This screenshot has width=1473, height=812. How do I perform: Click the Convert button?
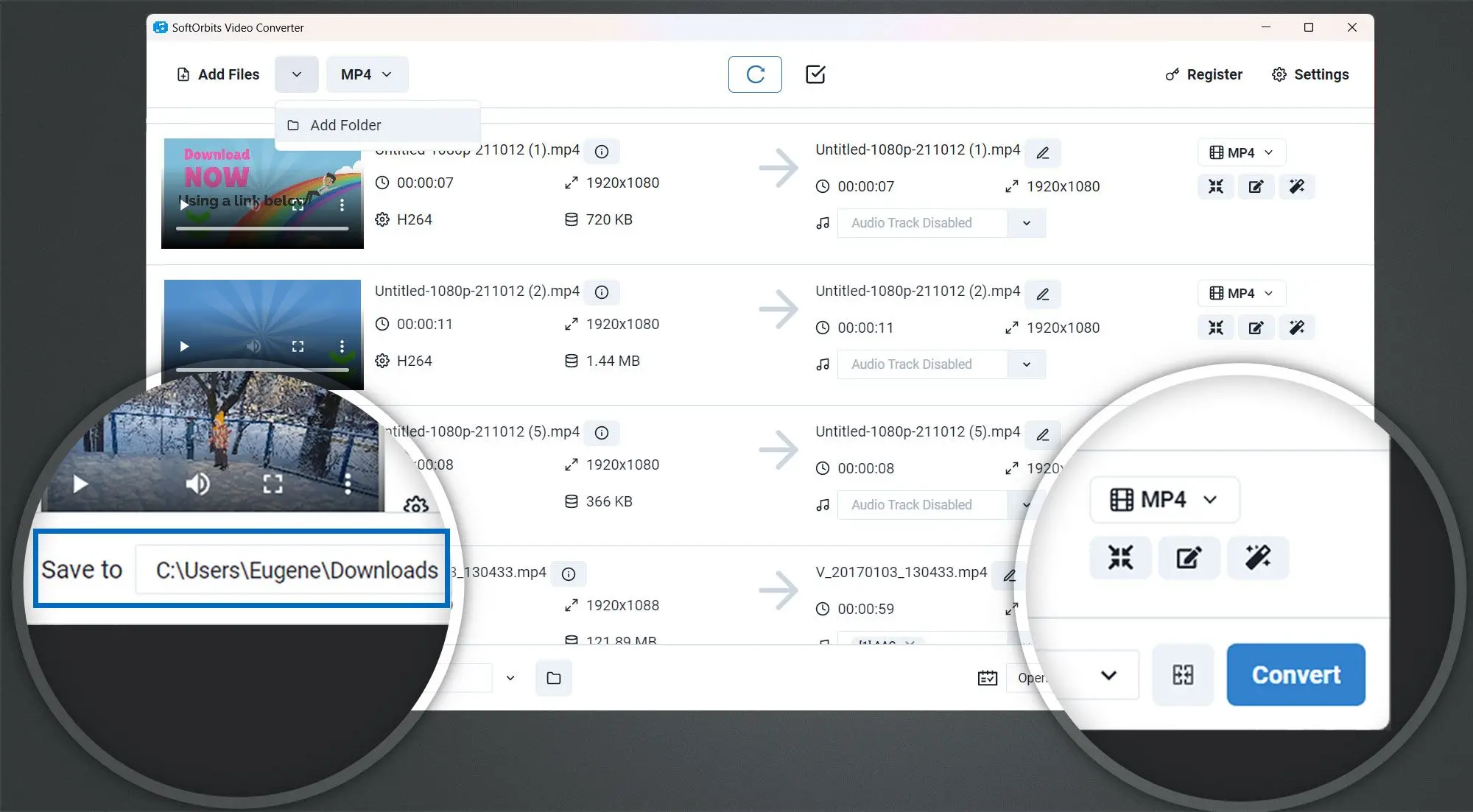[1296, 674]
